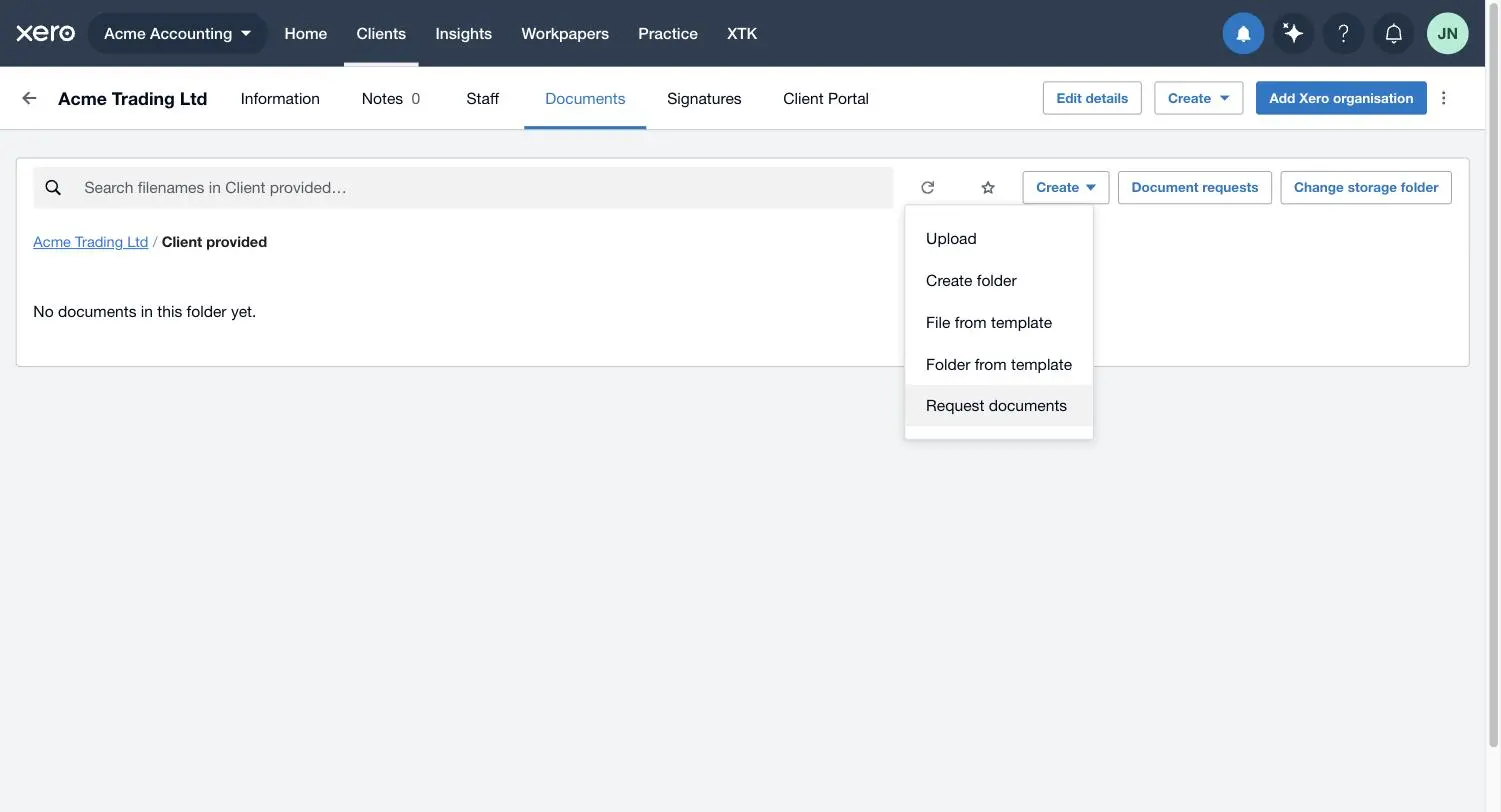This screenshot has height=812, width=1501.
Task: Open the three-dot more options menu
Action: point(1443,98)
